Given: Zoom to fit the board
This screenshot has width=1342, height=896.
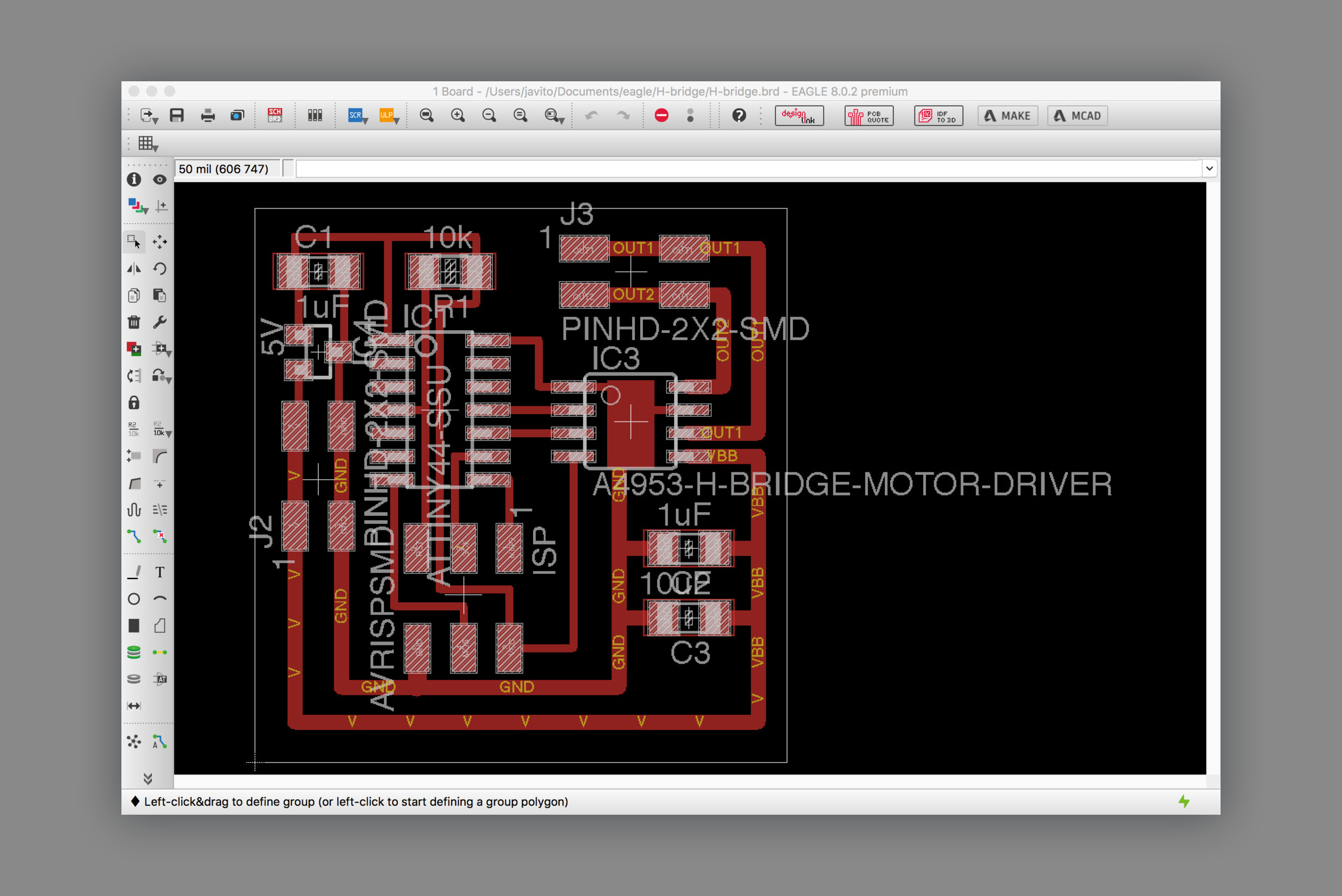Looking at the screenshot, I should (x=426, y=115).
